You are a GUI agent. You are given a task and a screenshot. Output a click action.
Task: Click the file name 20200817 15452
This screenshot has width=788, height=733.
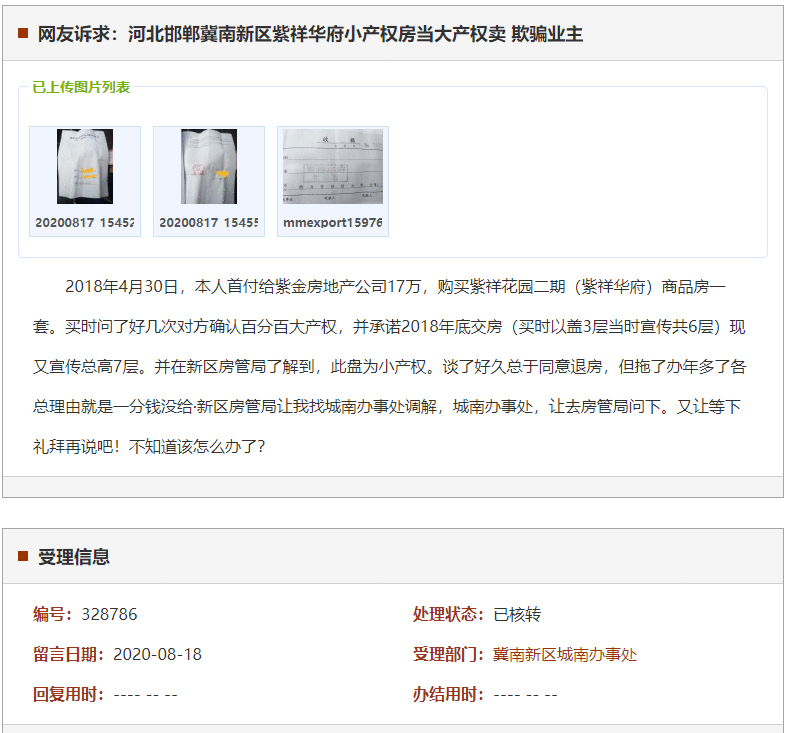tap(85, 222)
